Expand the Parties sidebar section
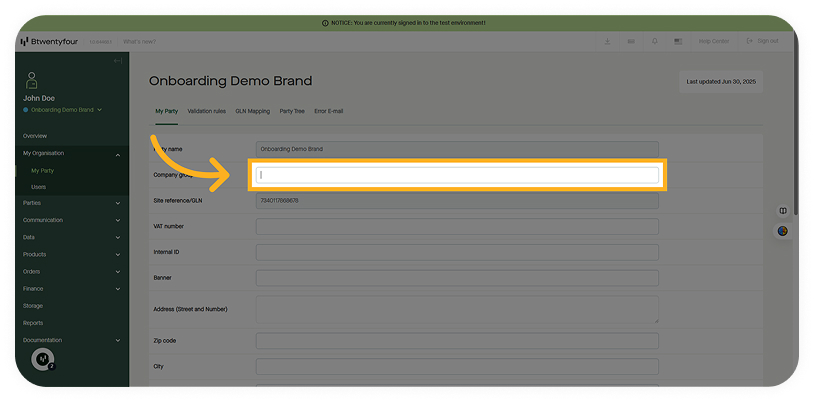Image resolution: width=814 pixels, height=402 pixels. [x=118, y=203]
